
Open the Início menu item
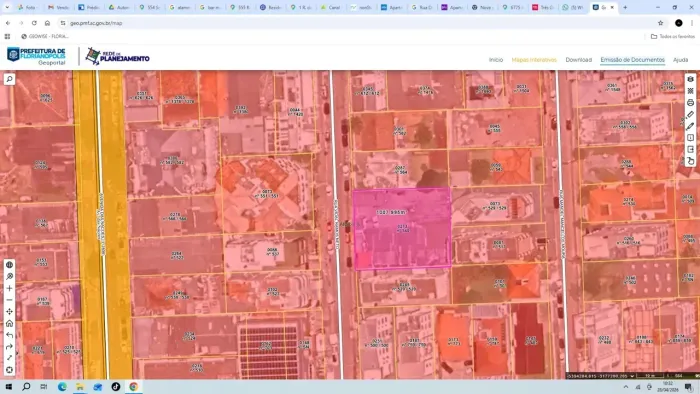[x=496, y=60]
